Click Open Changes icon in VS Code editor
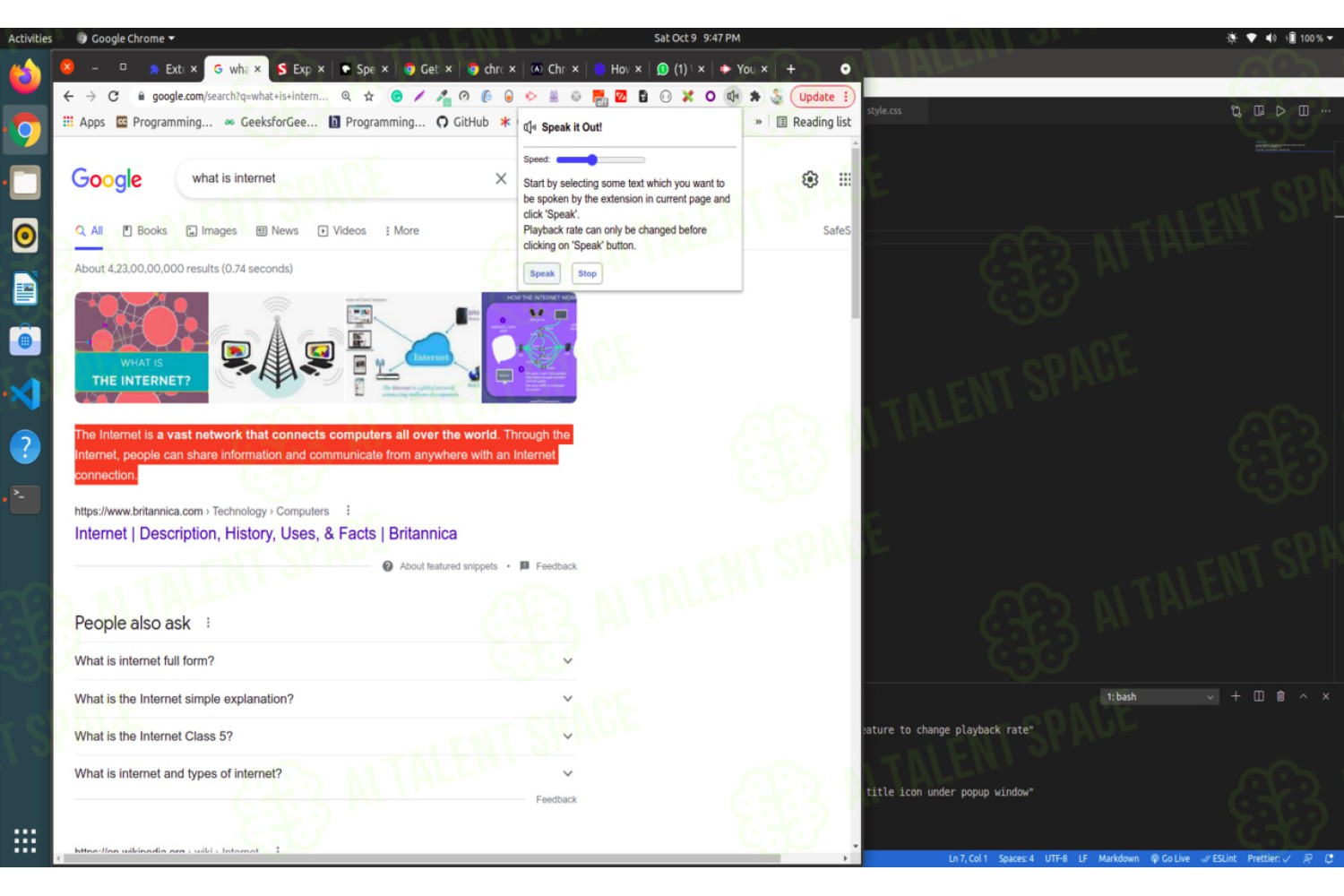The height and width of the screenshot is (896, 1344). (1236, 111)
